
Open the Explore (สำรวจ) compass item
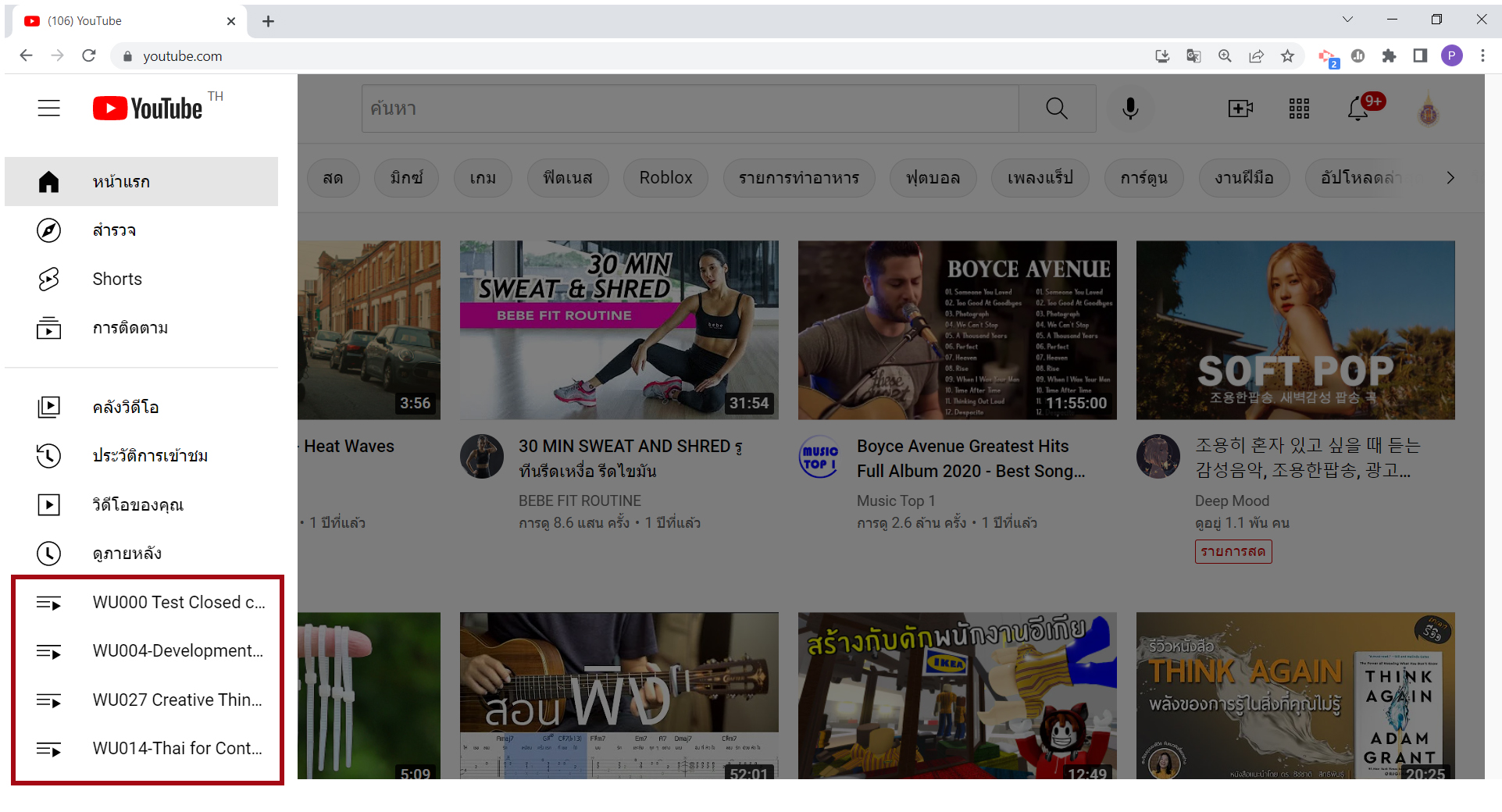pyautogui.click(x=141, y=230)
